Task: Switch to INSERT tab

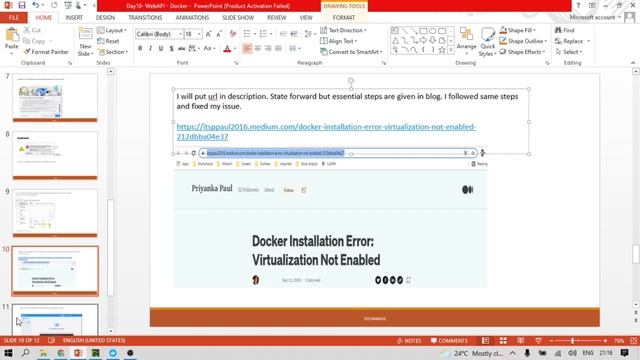Action: pos(74,18)
